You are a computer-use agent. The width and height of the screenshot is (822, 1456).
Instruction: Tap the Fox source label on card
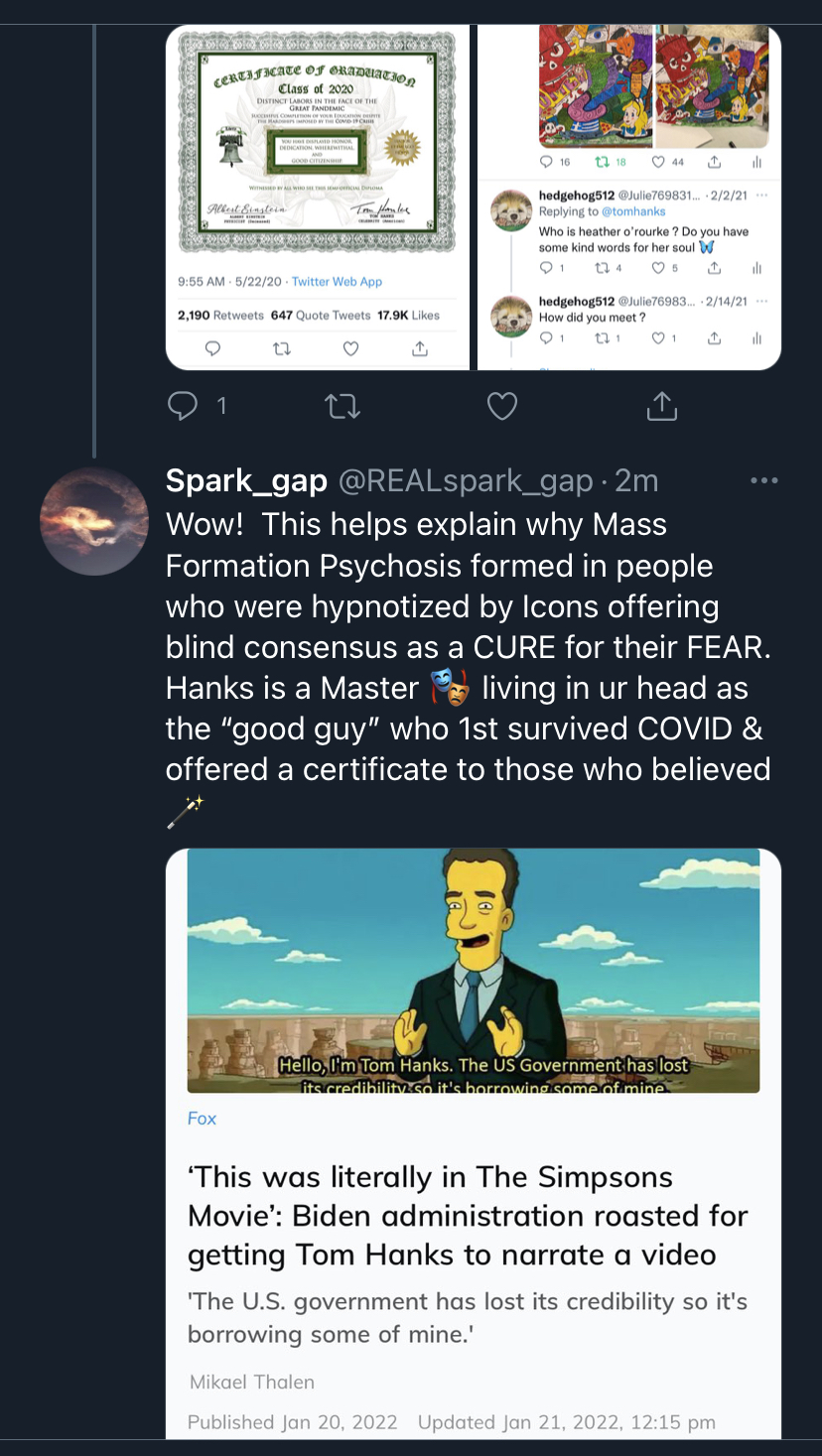[202, 1119]
